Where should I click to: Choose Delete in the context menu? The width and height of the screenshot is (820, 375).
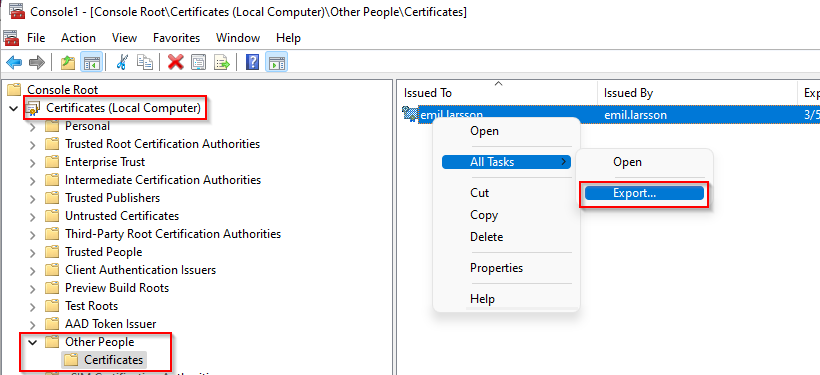pos(506,237)
